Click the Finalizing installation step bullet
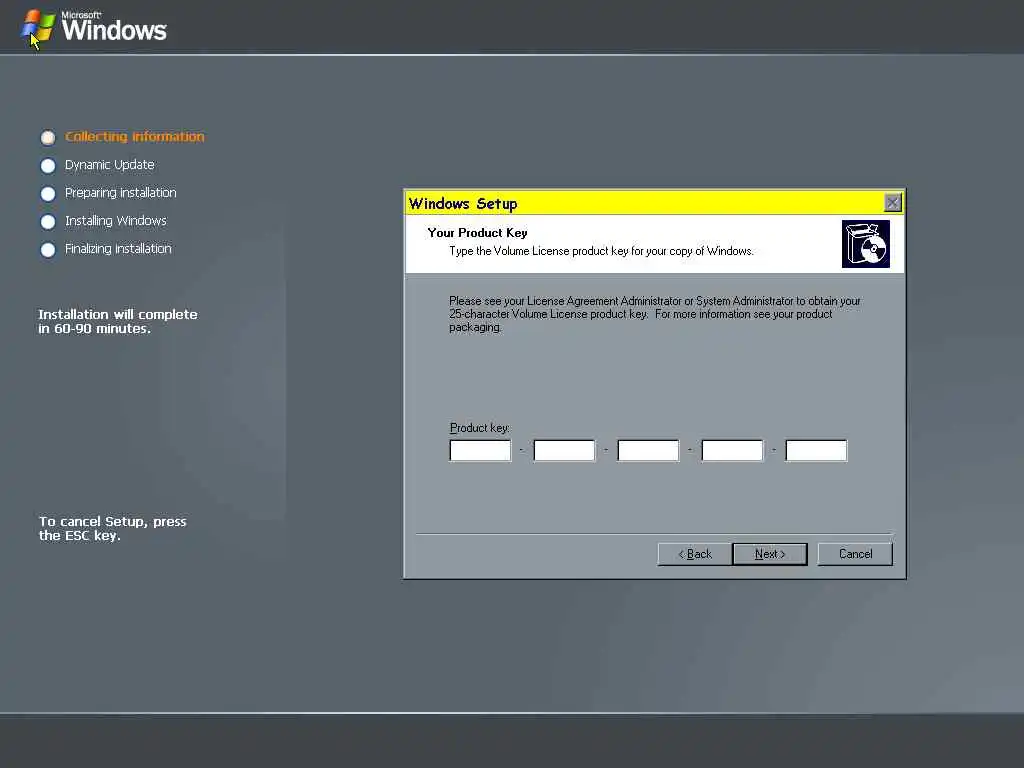This screenshot has height=768, width=1024. [x=48, y=250]
